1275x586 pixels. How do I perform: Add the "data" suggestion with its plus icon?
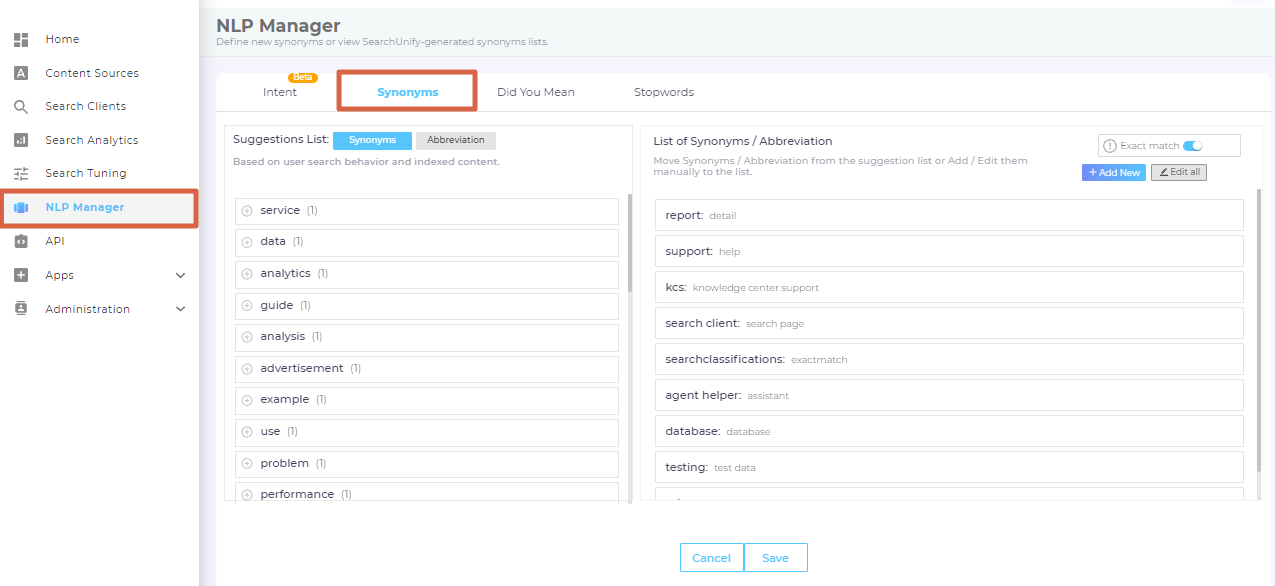(x=247, y=242)
